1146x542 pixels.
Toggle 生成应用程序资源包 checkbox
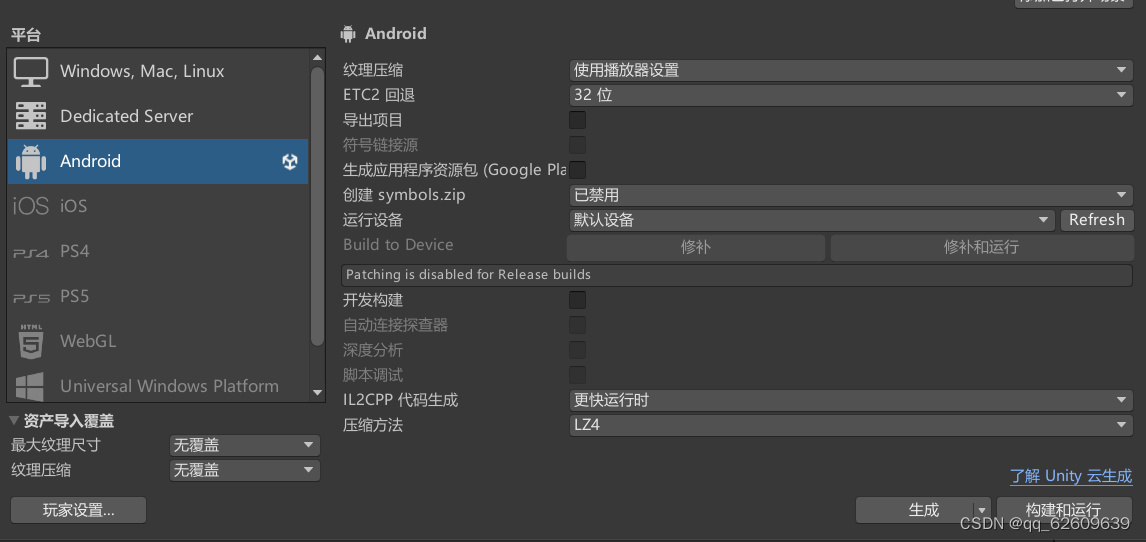[x=577, y=169]
